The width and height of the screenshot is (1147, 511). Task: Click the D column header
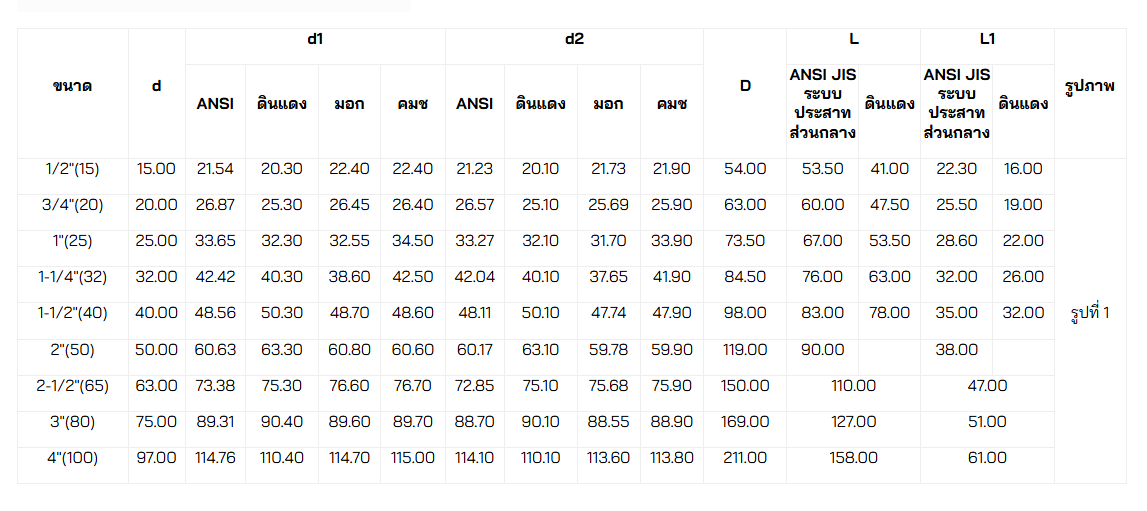tap(745, 86)
